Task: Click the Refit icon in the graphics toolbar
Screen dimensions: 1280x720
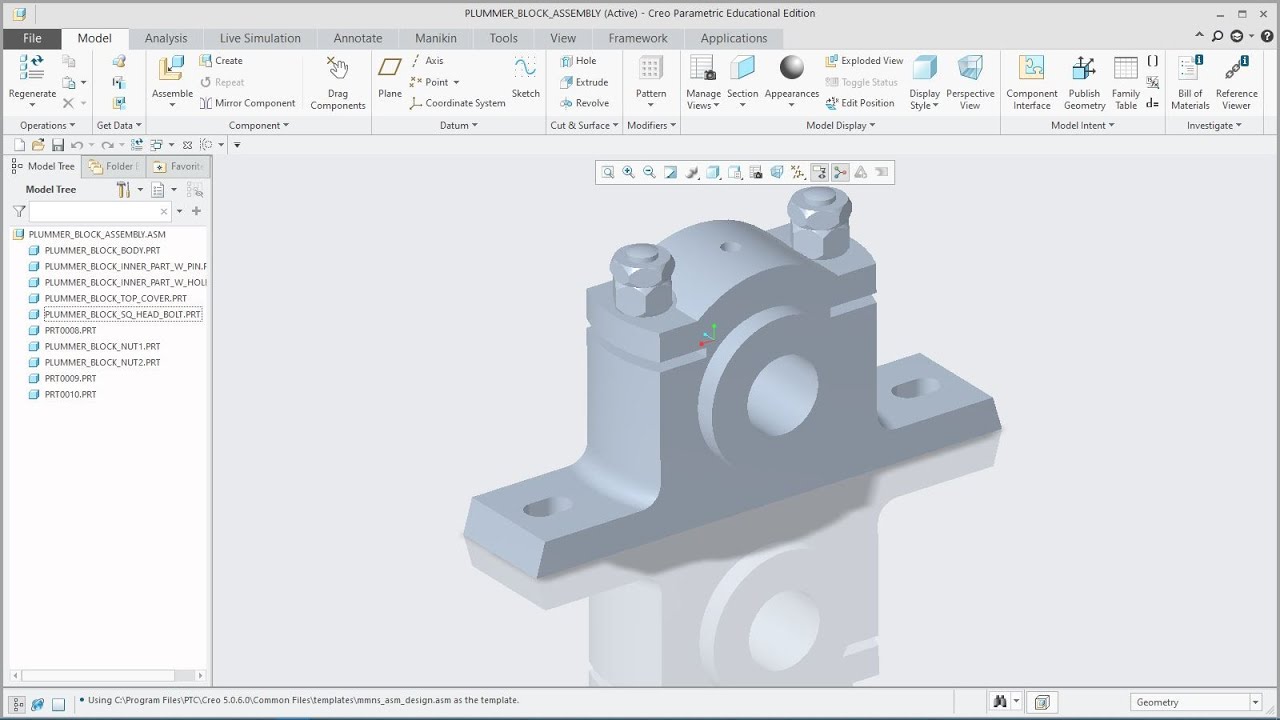Action: 607,172
